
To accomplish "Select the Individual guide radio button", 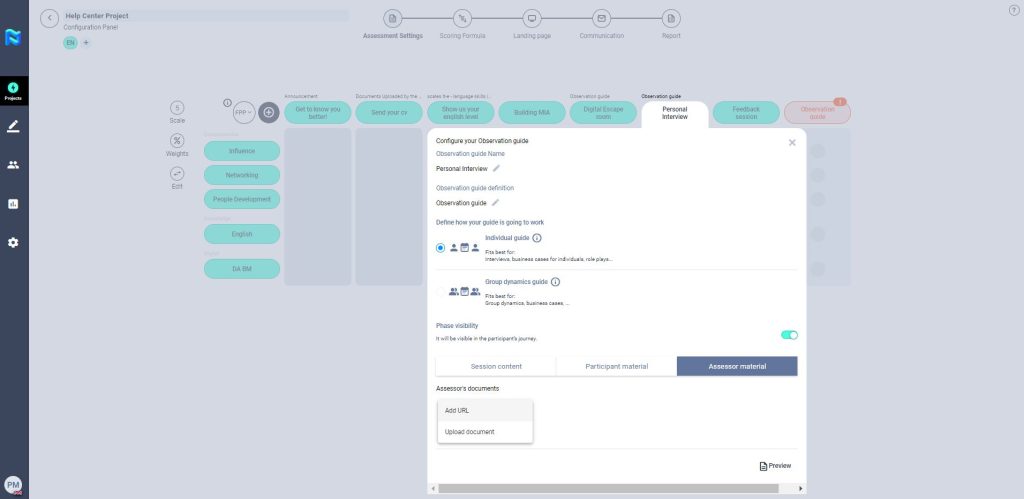I will [441, 248].
